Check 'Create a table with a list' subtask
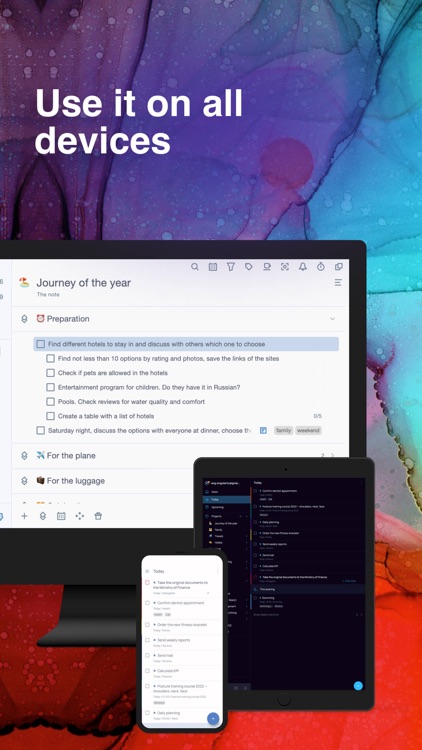The image size is (422, 750). [x=50, y=416]
